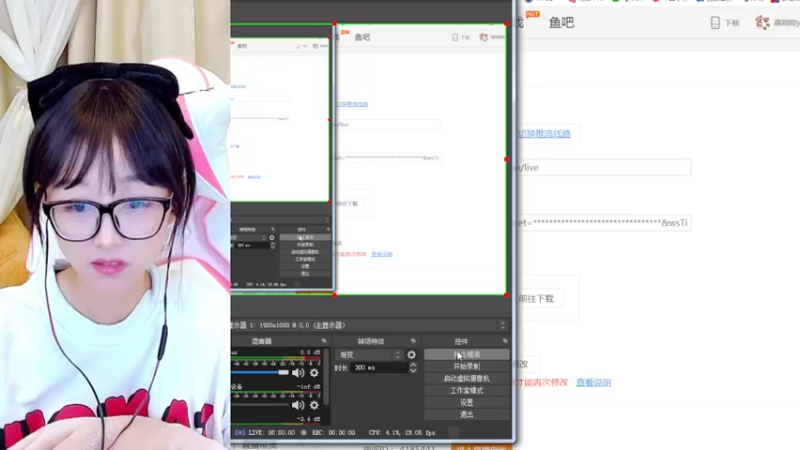800x450 pixels.
Task: Open gear settings for first mixer channel
Action: tap(314, 373)
